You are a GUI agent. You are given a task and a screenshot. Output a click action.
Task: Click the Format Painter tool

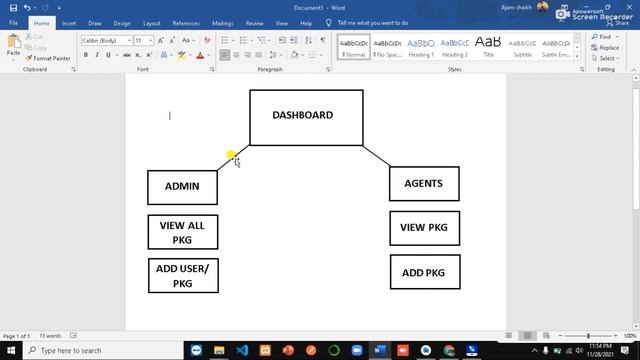click(48, 58)
